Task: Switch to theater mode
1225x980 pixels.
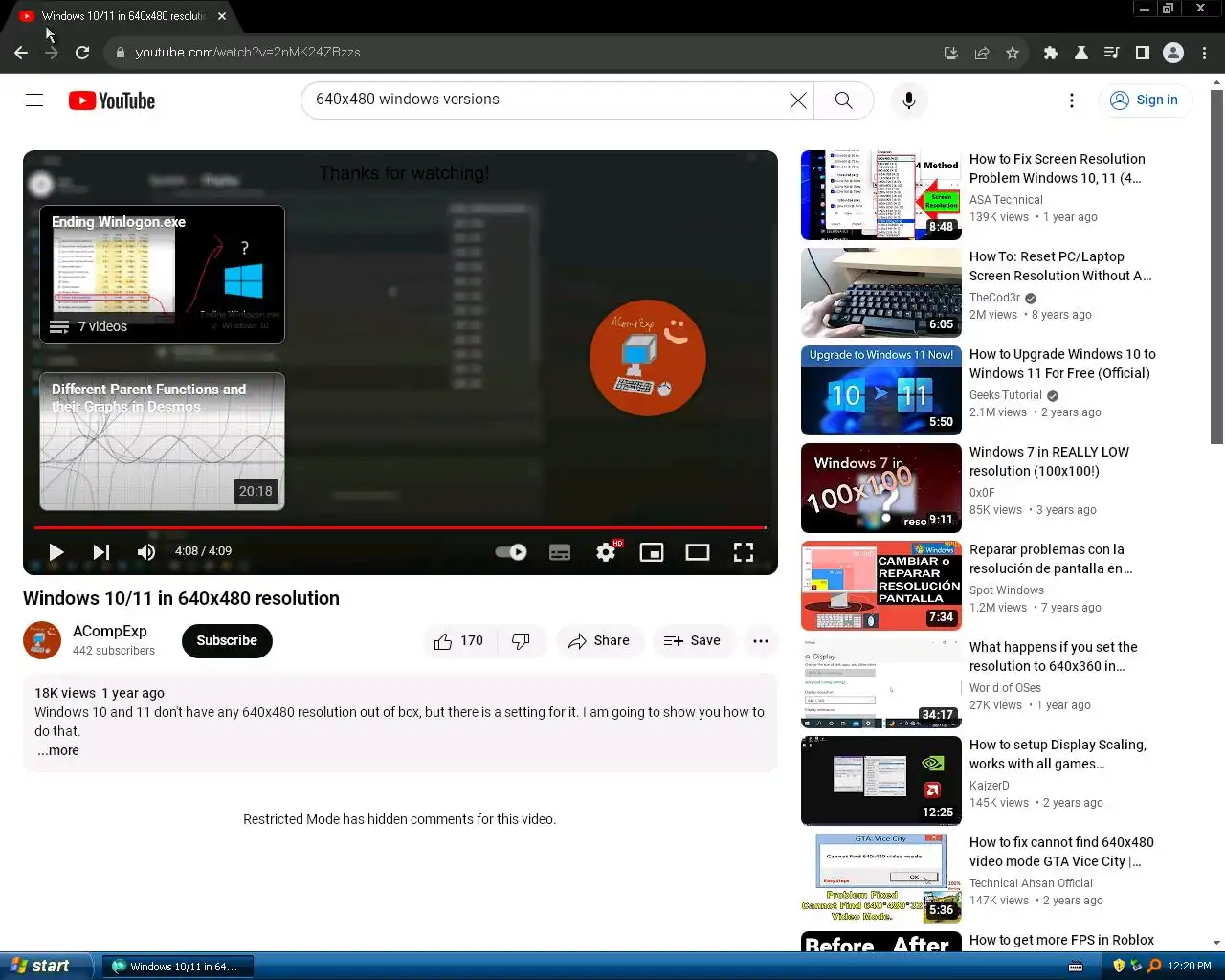Action: (698, 552)
